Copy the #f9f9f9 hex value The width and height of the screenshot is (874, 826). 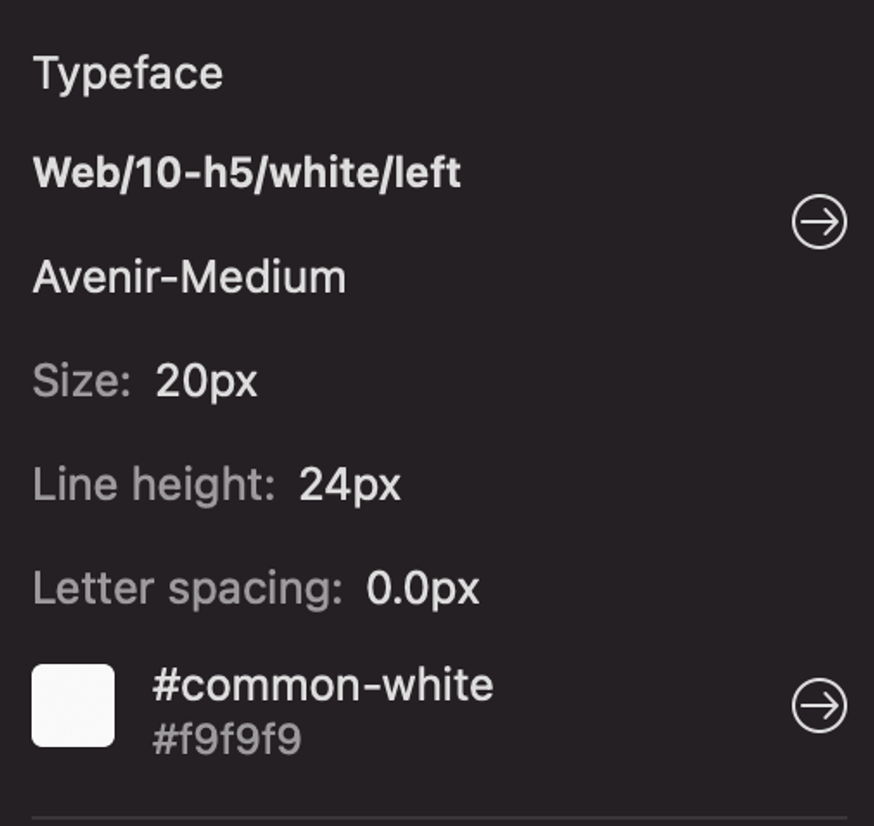click(226, 739)
